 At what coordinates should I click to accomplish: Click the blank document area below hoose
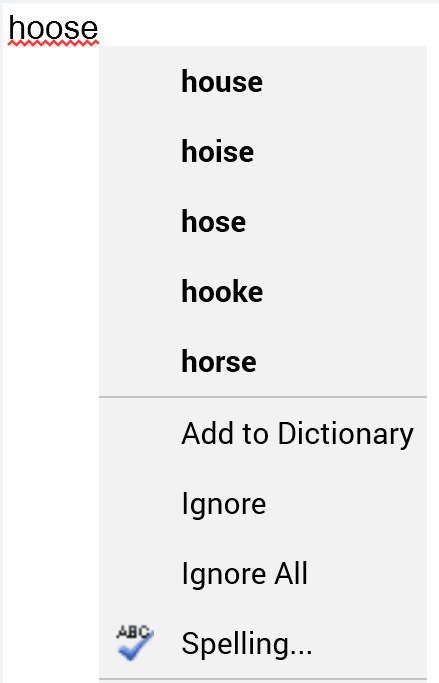coord(50,348)
